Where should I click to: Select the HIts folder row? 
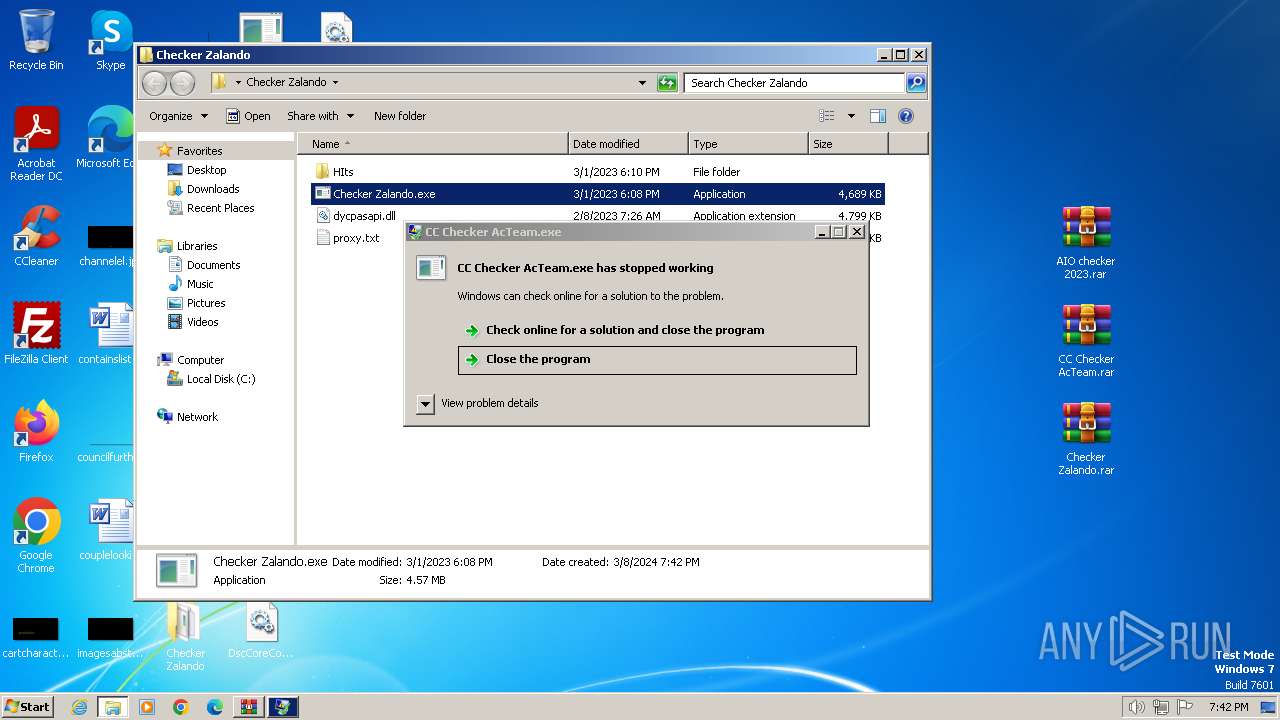tap(598, 172)
